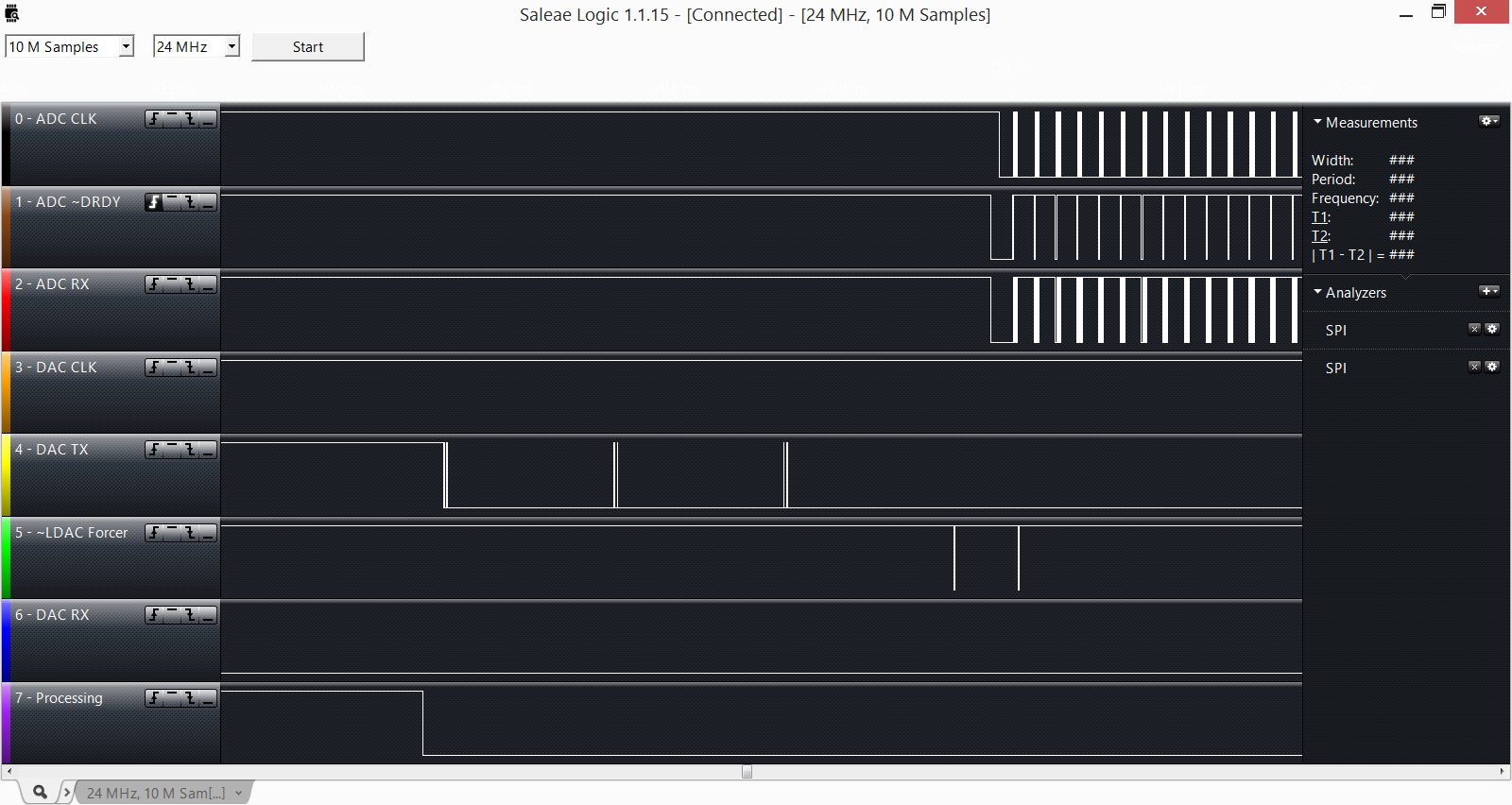
Task: Select the second SPI analyzer entry
Action: pyautogui.click(x=1336, y=368)
